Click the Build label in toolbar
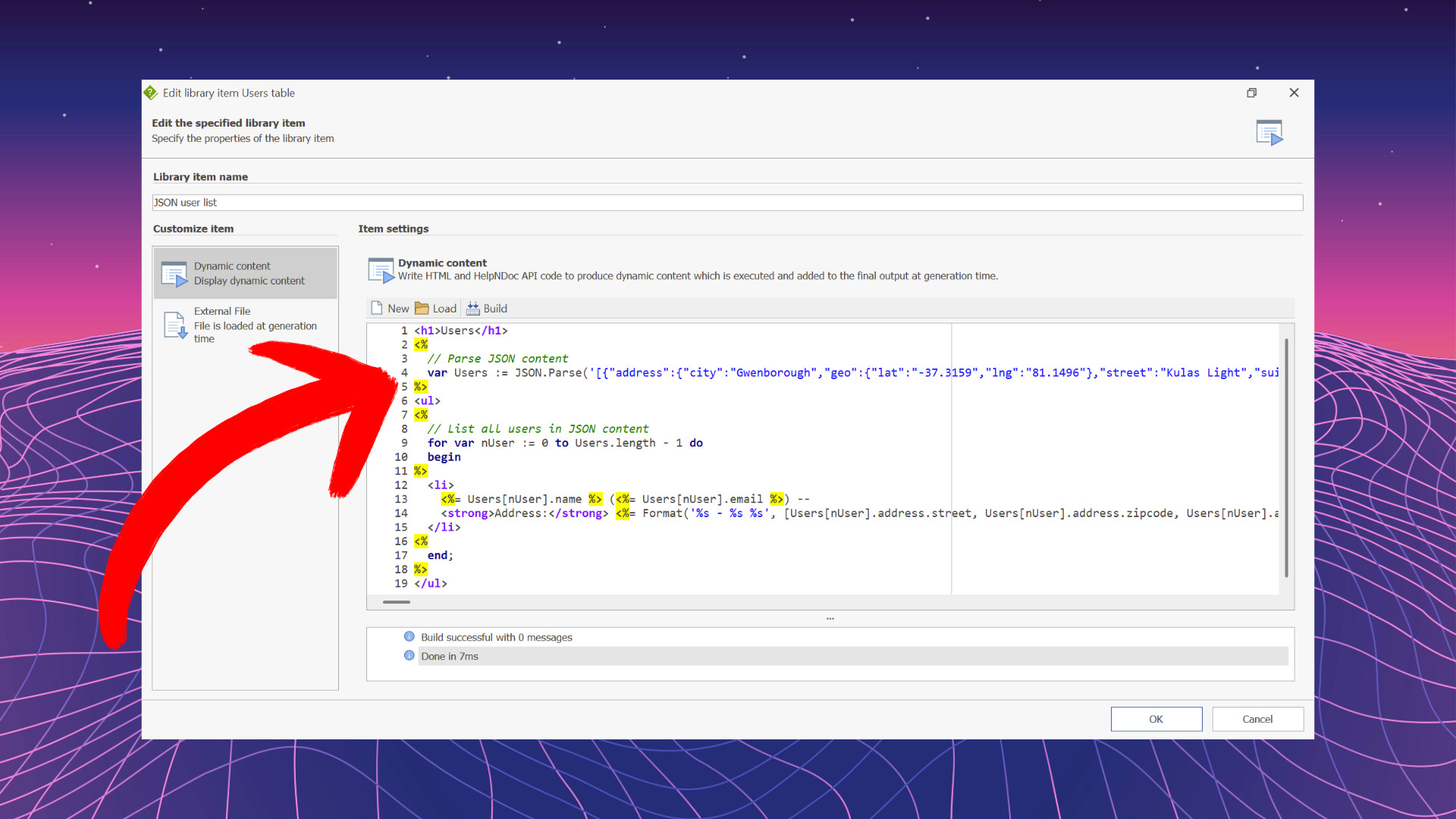The width and height of the screenshot is (1456, 819). (495, 309)
